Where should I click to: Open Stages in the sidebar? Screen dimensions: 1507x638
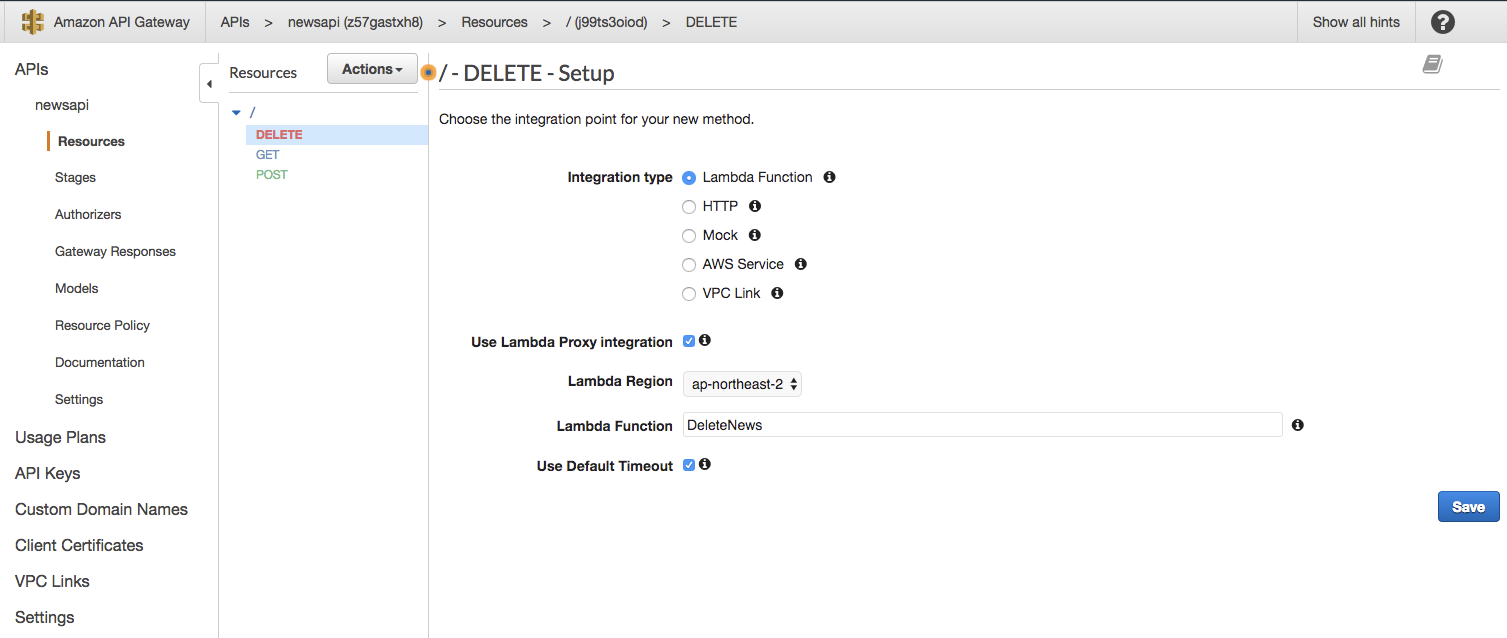(x=75, y=177)
